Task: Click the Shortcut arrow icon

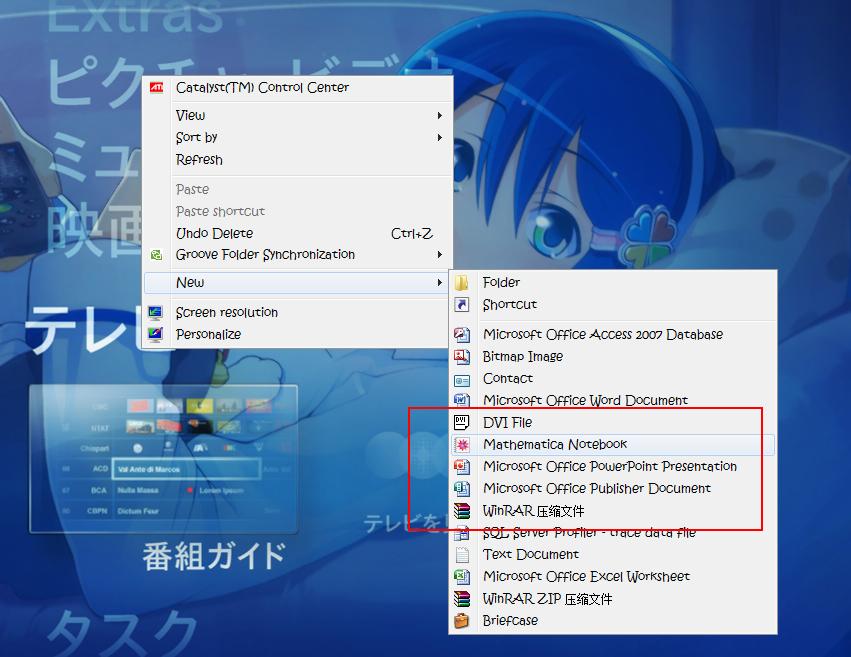Action: (461, 304)
